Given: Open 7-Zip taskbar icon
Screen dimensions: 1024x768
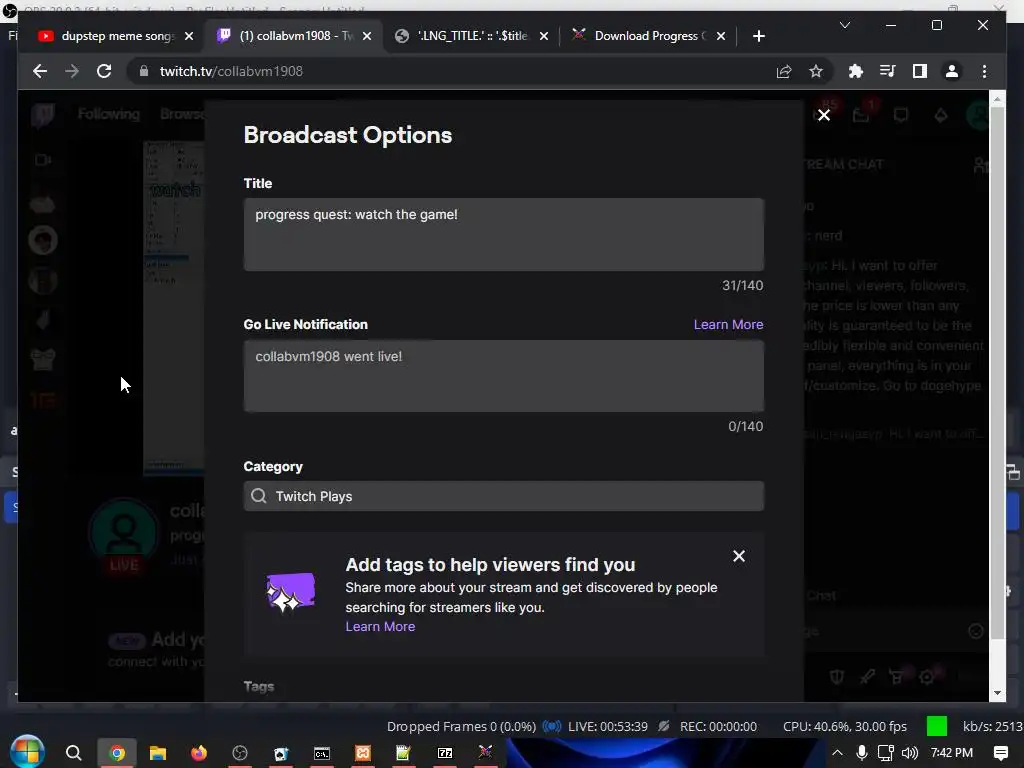Looking at the screenshot, I should [x=445, y=753].
